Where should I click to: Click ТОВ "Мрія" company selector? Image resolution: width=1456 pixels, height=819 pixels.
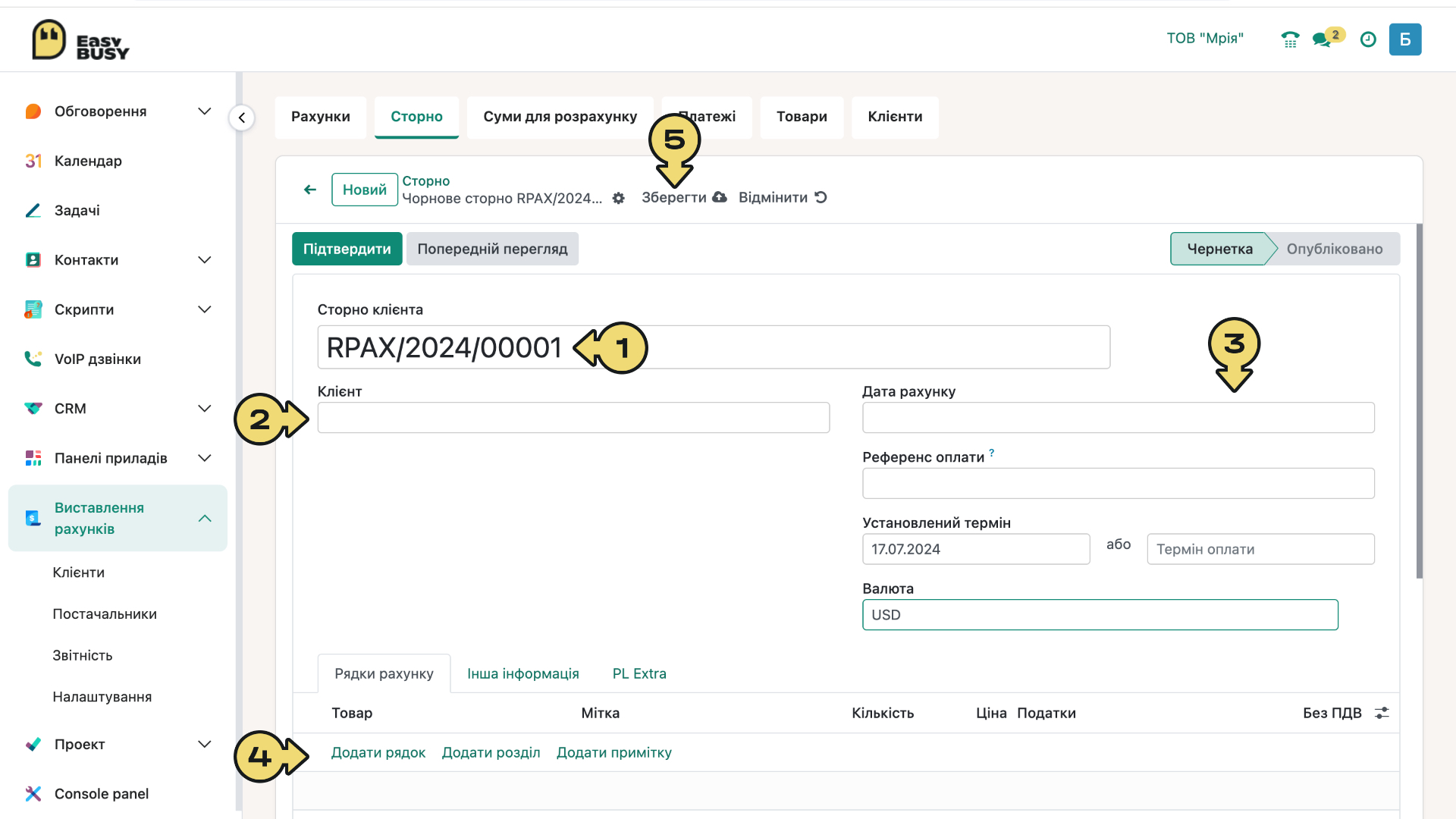1205,38
